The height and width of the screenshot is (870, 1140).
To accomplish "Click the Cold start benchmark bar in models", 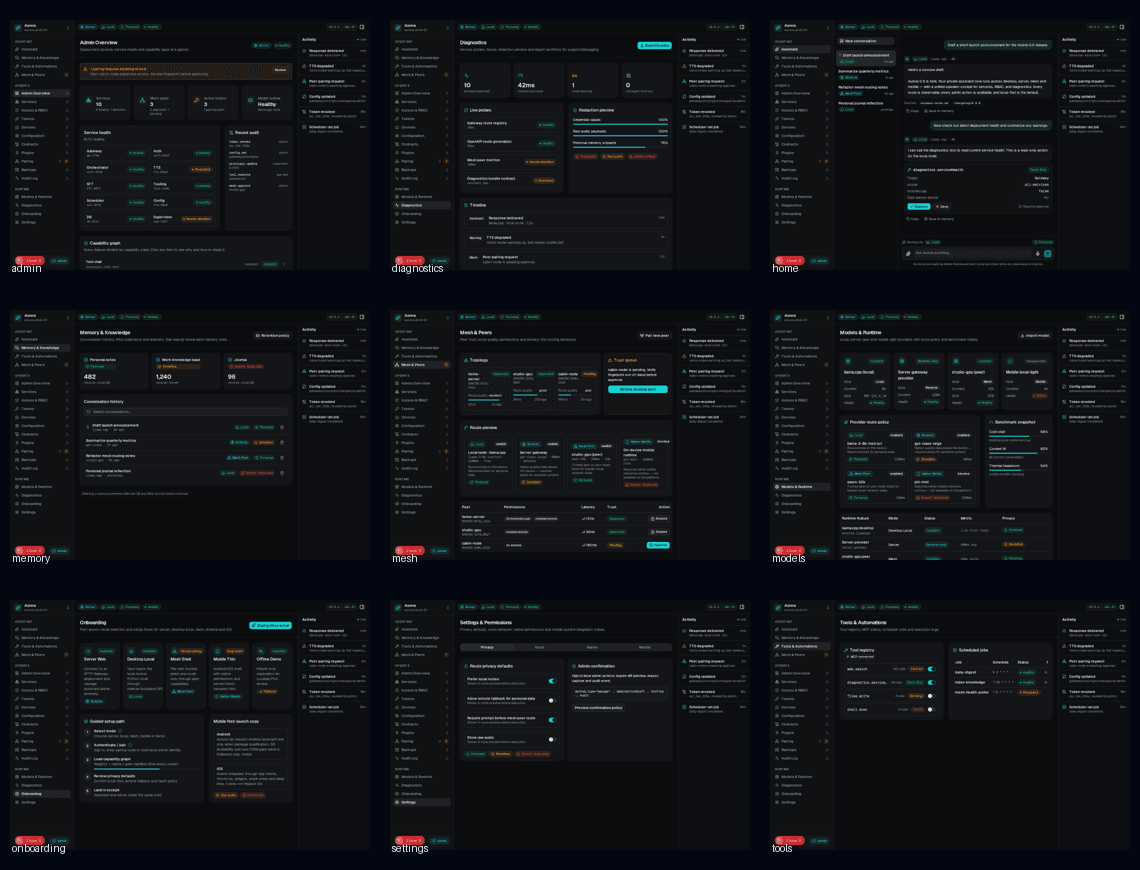I will coord(1018,437).
